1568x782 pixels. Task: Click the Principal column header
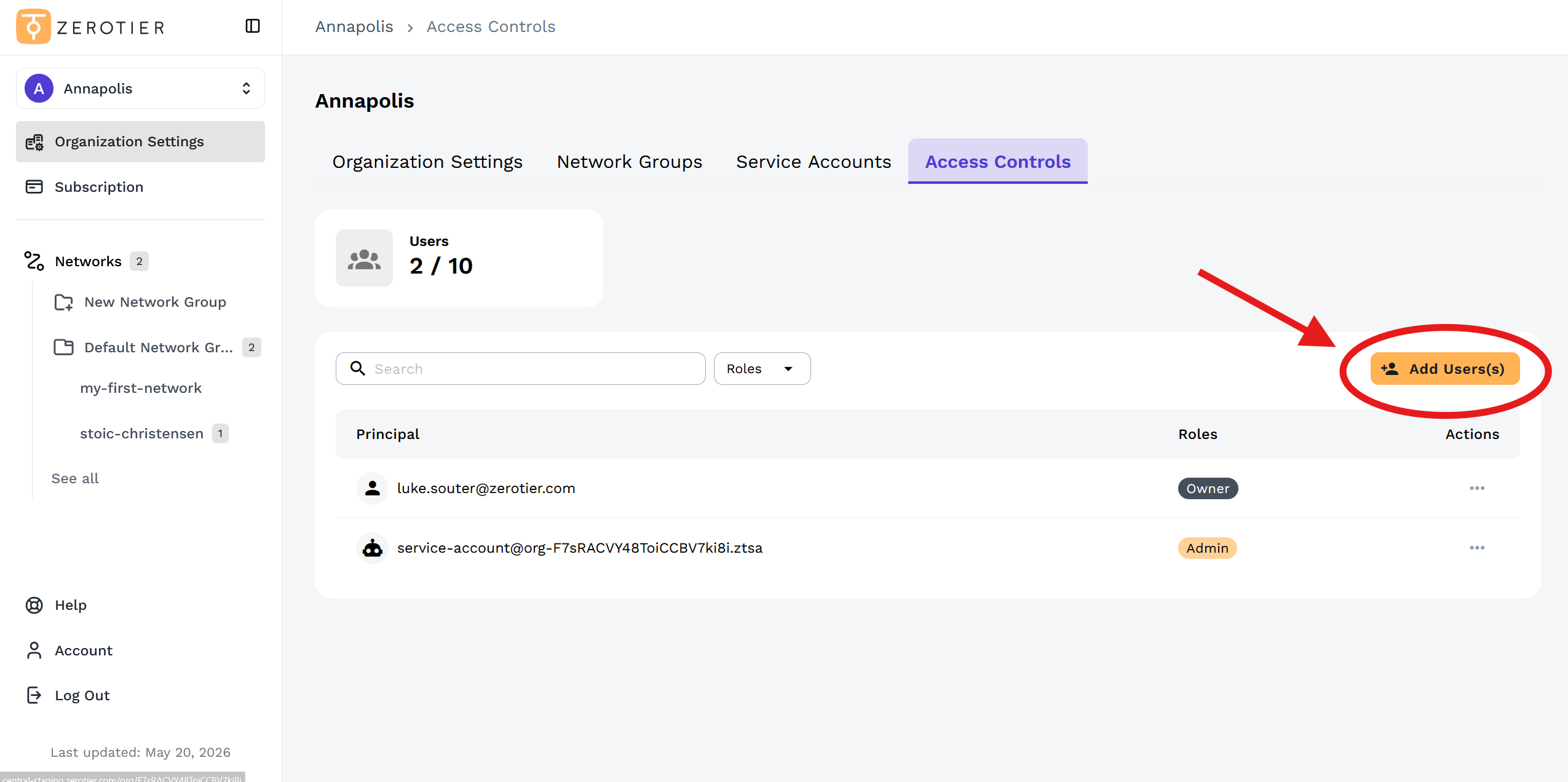[388, 434]
